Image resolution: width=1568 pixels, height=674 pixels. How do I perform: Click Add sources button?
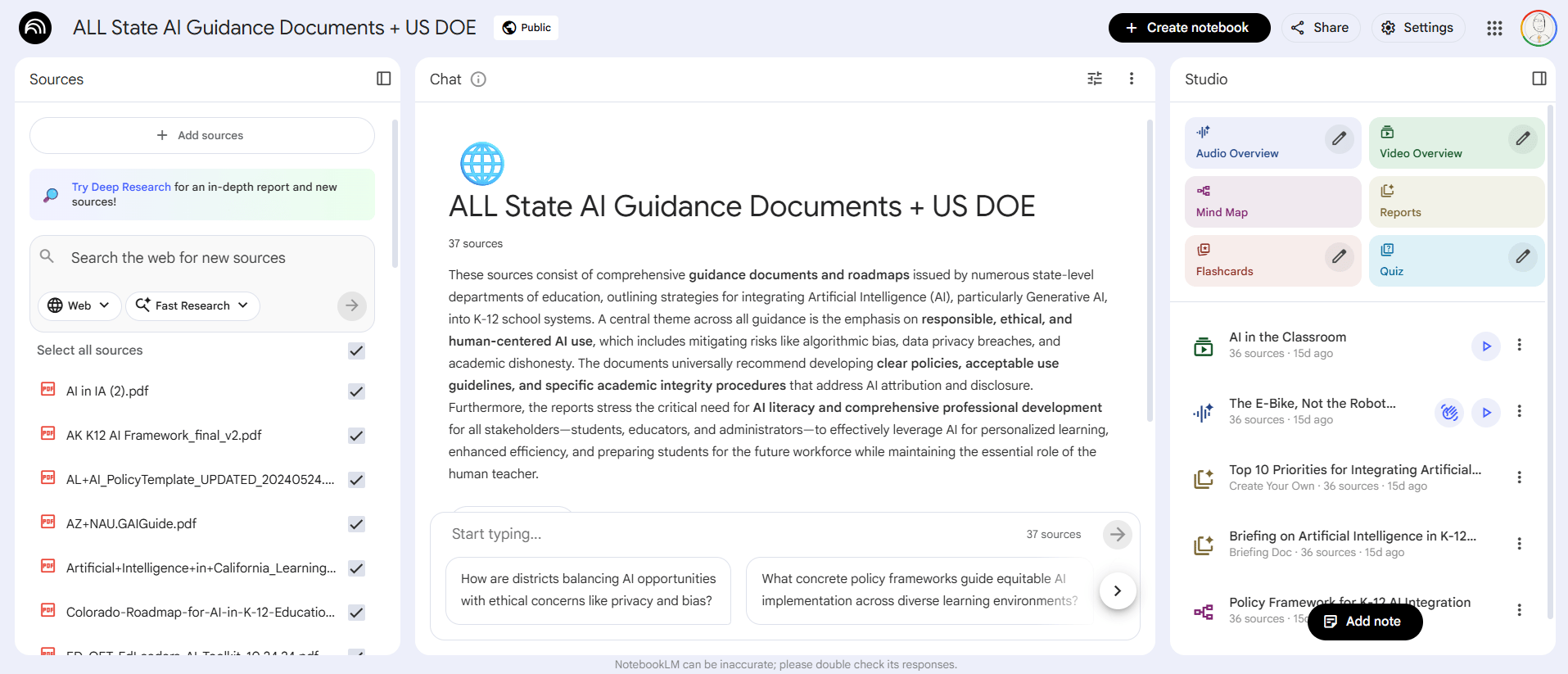(x=202, y=135)
